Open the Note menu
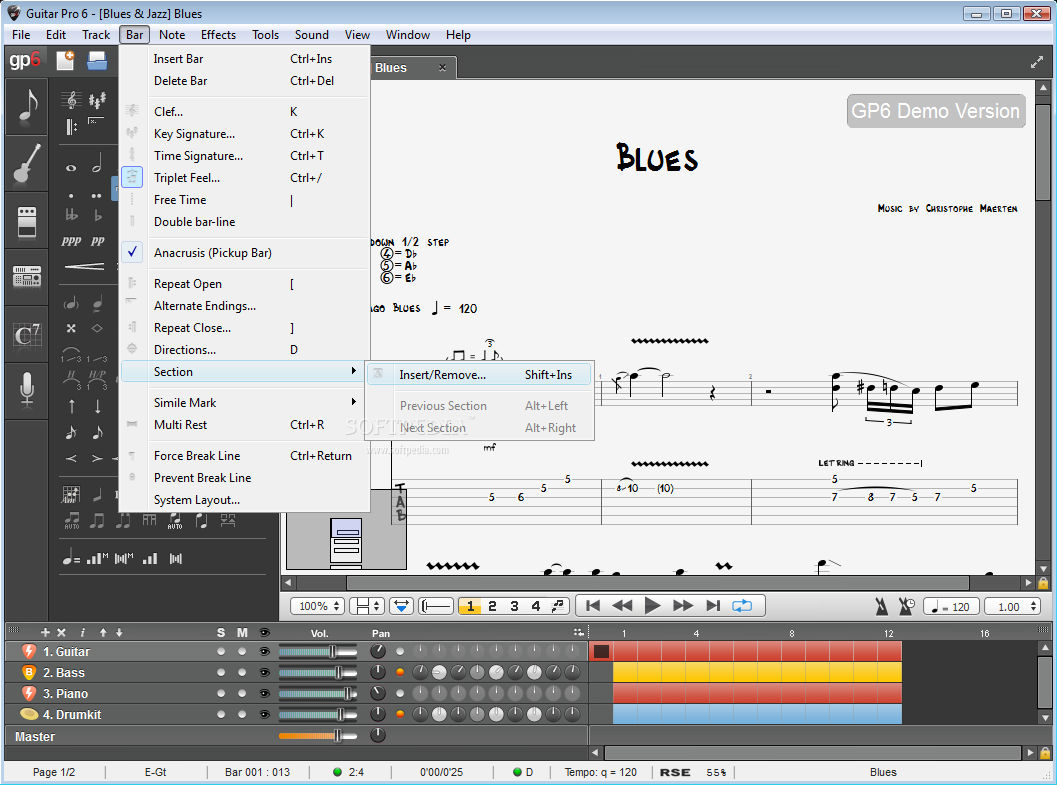The height and width of the screenshot is (785, 1057). pos(172,35)
